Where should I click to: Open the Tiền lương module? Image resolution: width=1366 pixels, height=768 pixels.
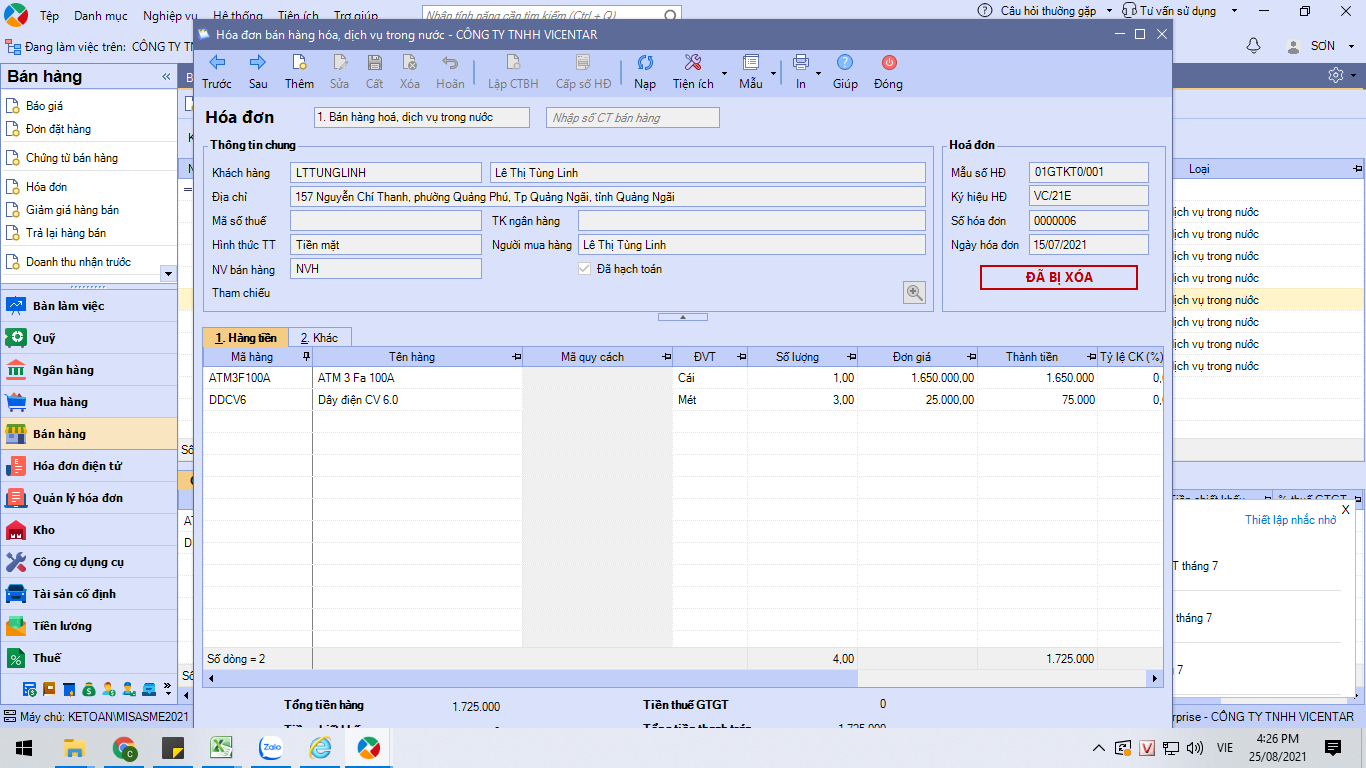tap(89, 626)
